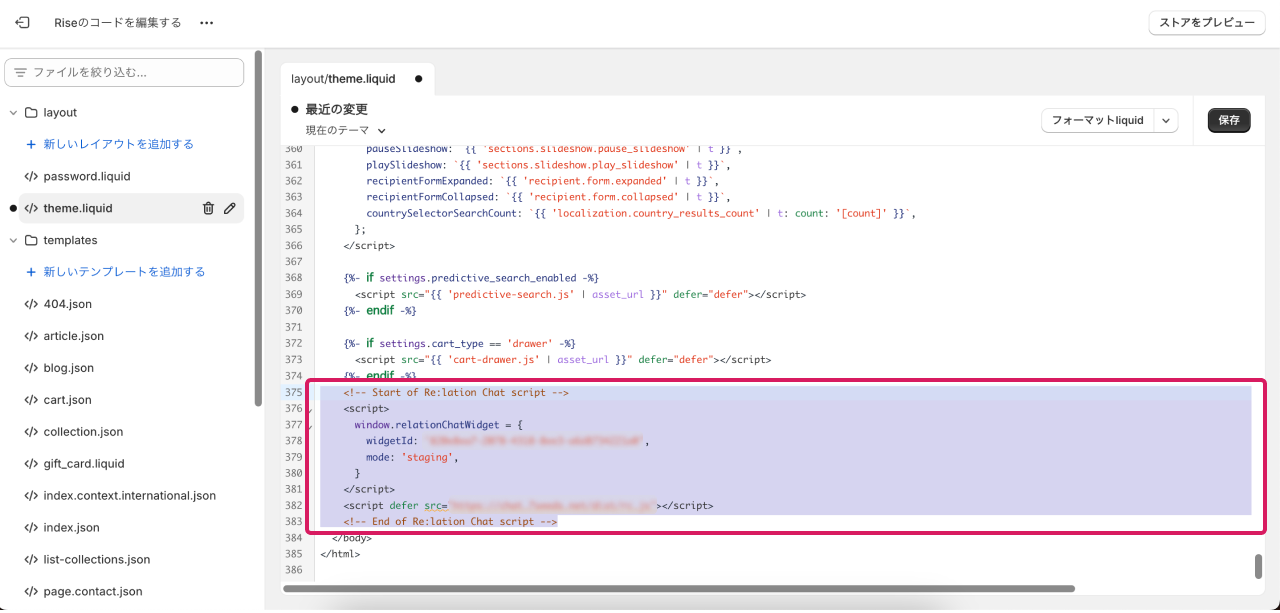The width and height of the screenshot is (1280, 613).
Task: Open the フォーマットliquid dropdown arrow
Action: [x=1165, y=120]
